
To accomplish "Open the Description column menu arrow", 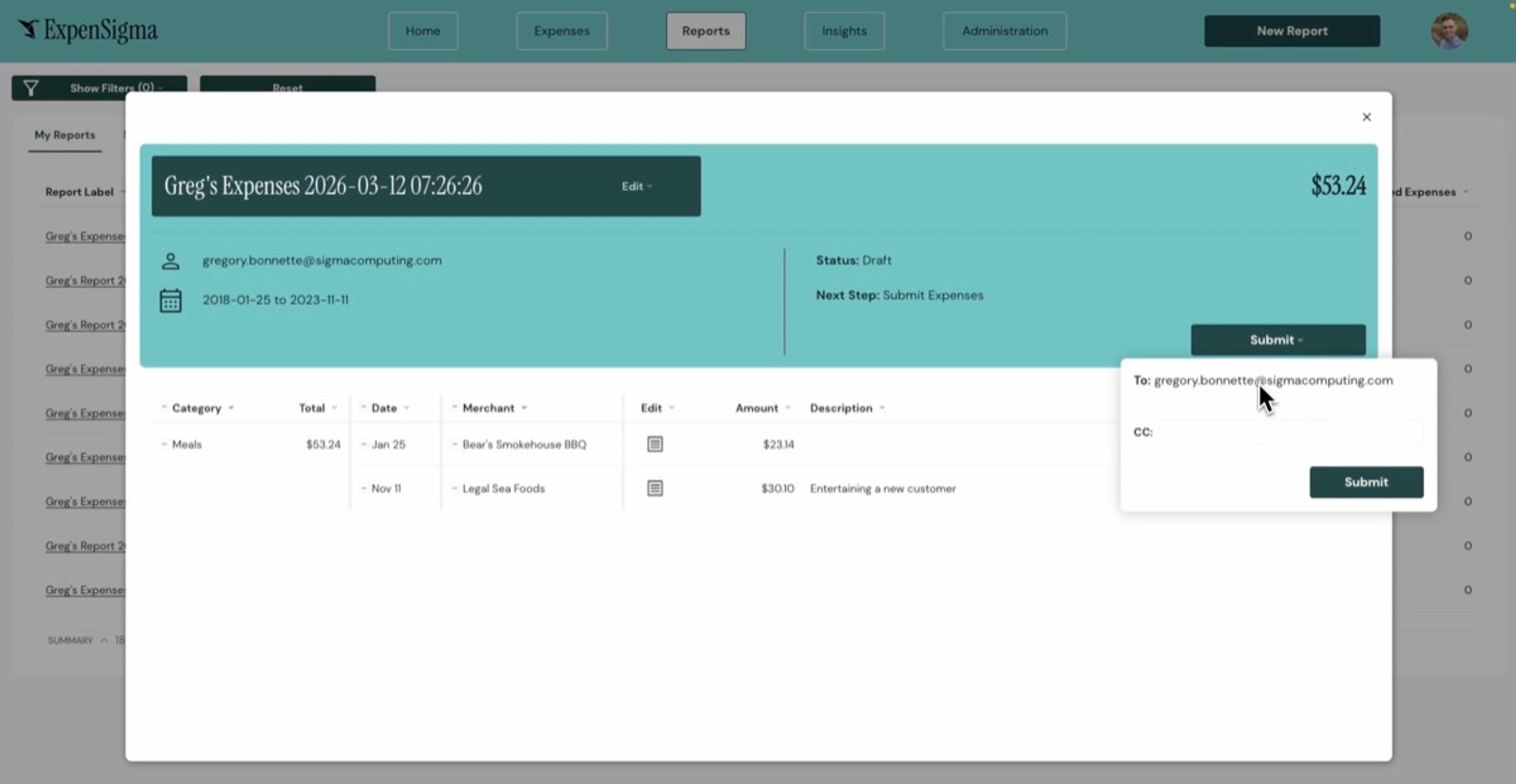I will tap(882, 408).
